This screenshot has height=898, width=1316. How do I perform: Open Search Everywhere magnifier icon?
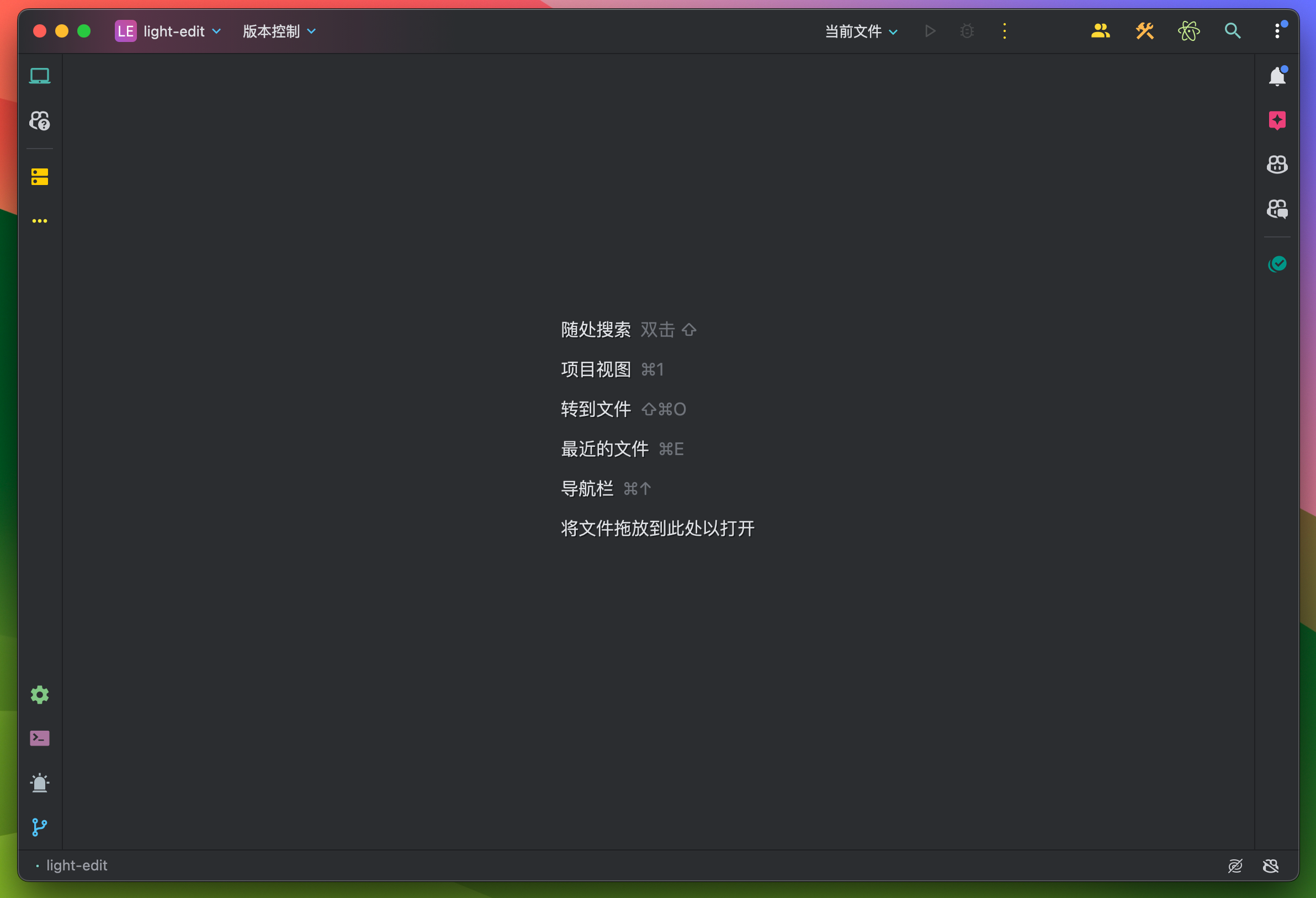1233,30
